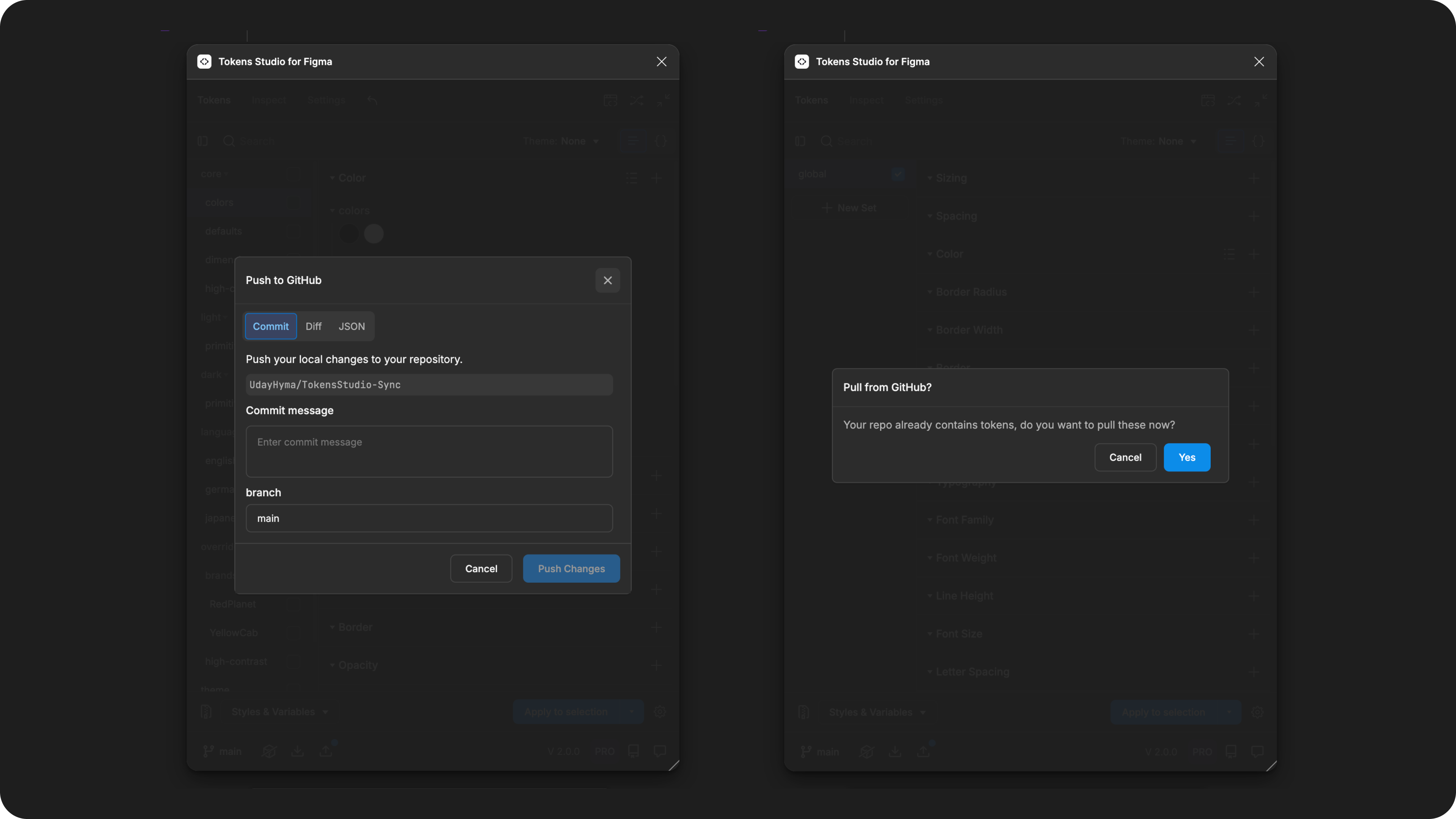Add a new Opacity token, left window
This screenshot has height=819, width=1456.
click(x=657, y=665)
